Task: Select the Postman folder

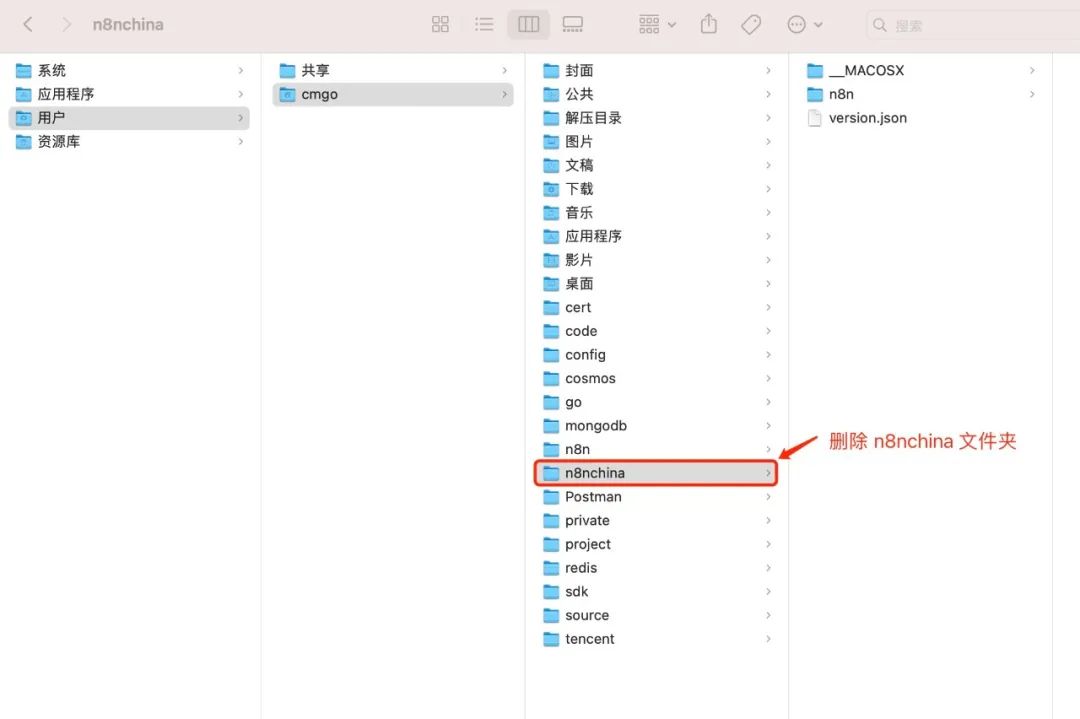Action: (x=656, y=497)
